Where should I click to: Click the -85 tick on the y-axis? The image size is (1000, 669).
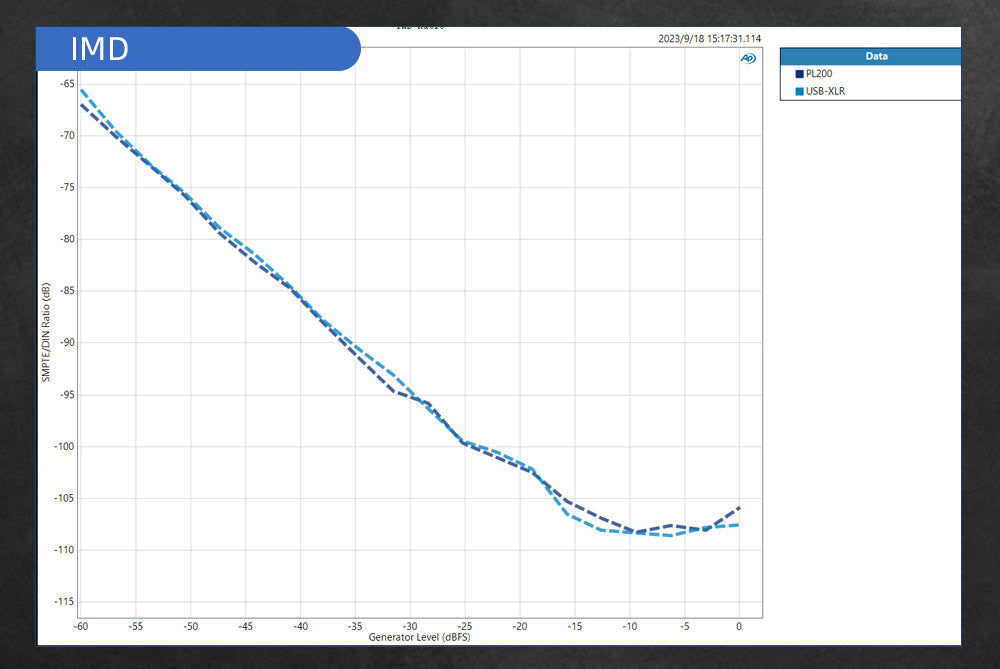point(66,291)
